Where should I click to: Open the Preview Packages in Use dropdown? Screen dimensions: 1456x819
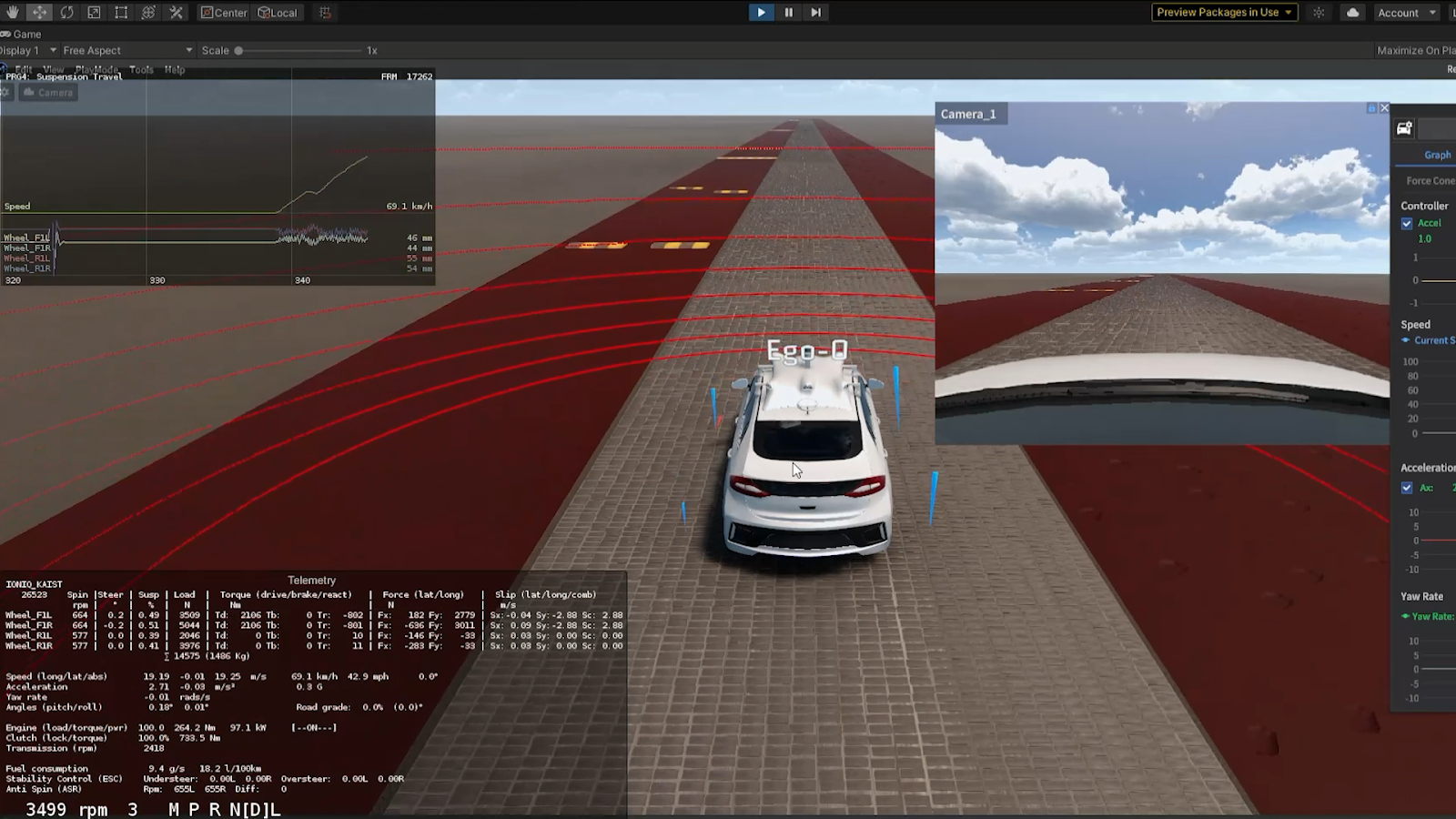pos(1223,13)
